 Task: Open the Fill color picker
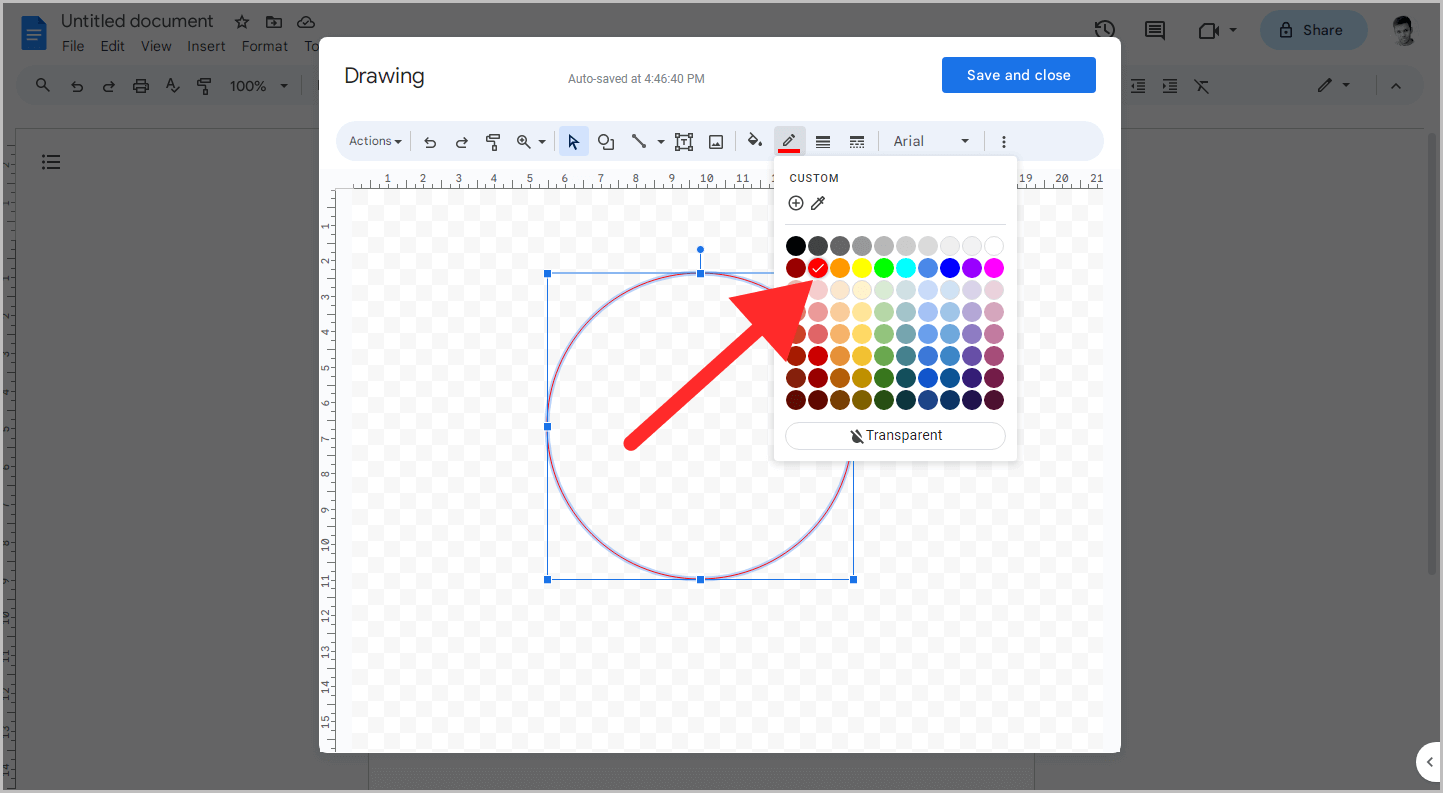click(755, 141)
